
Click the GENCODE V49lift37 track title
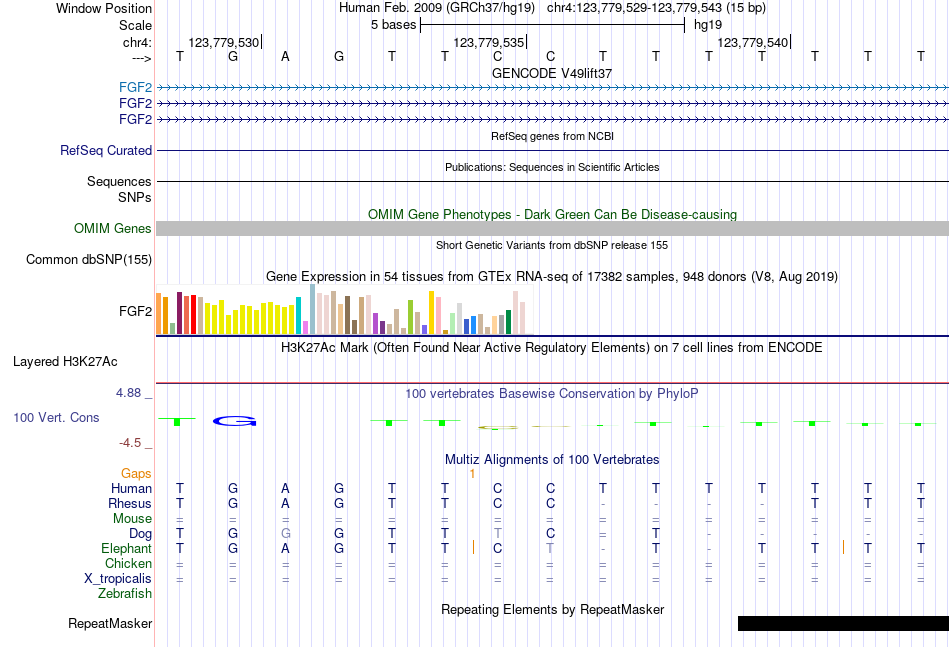tap(552, 73)
